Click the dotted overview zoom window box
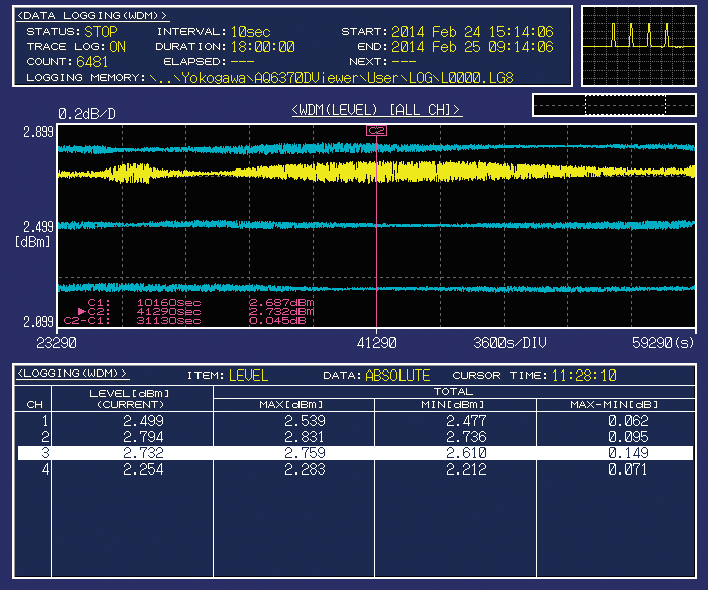Screen dimensions: 708x590 pos(625,105)
